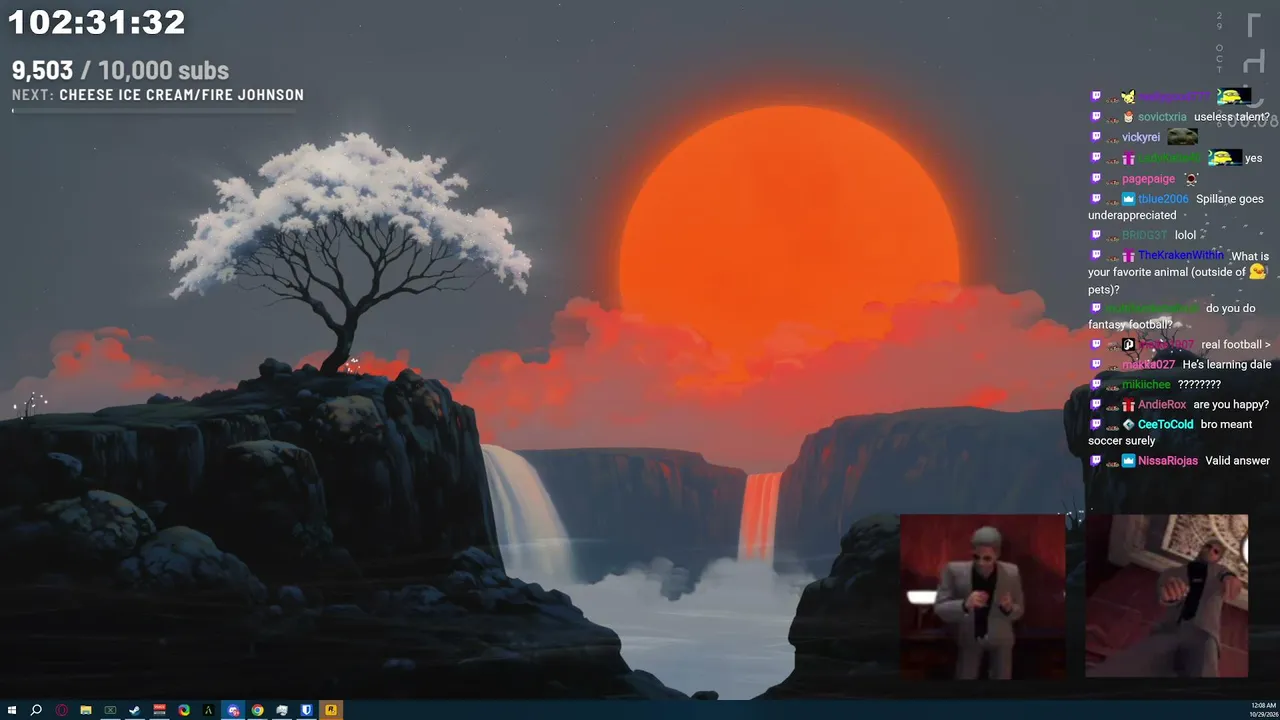
Task: Click the "useless talent?" chat message
Action: click(x=1231, y=117)
